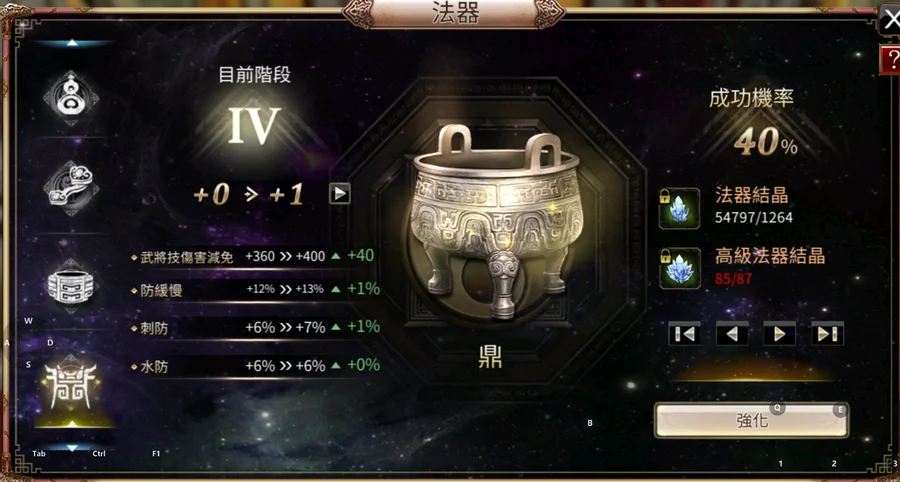Go to the previous enhancement level
The height and width of the screenshot is (482, 900).
click(732, 333)
